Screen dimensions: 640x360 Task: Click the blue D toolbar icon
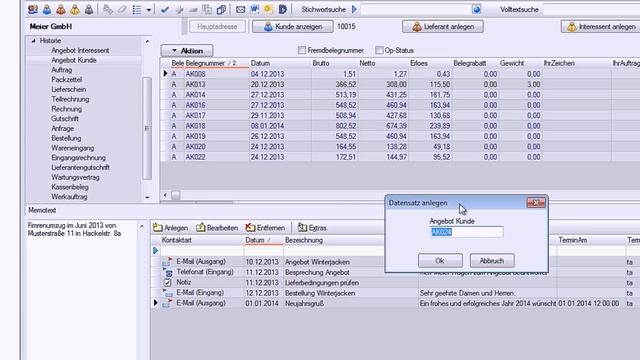pyautogui.click(x=282, y=9)
